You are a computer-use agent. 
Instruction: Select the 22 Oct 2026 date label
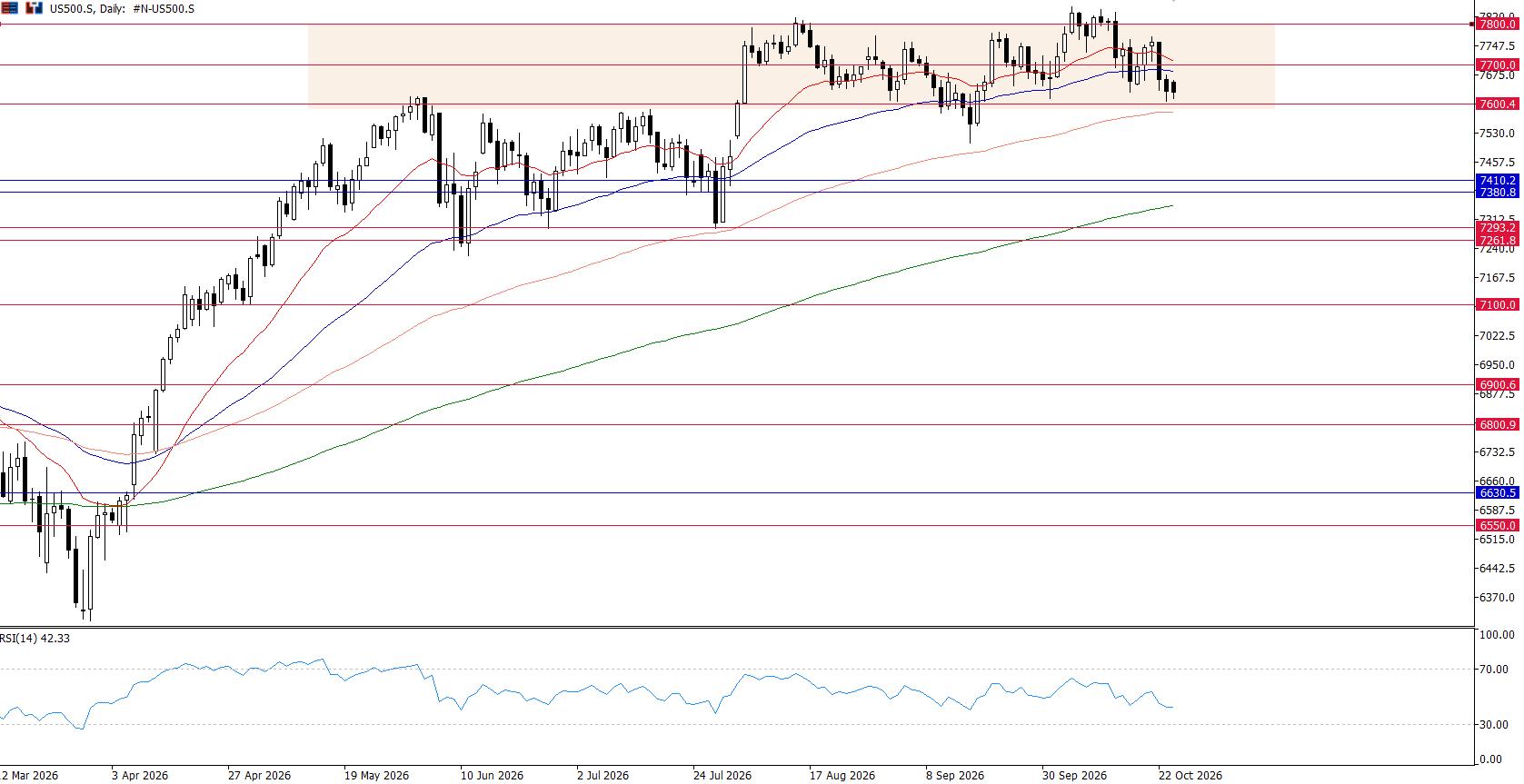point(1190,776)
